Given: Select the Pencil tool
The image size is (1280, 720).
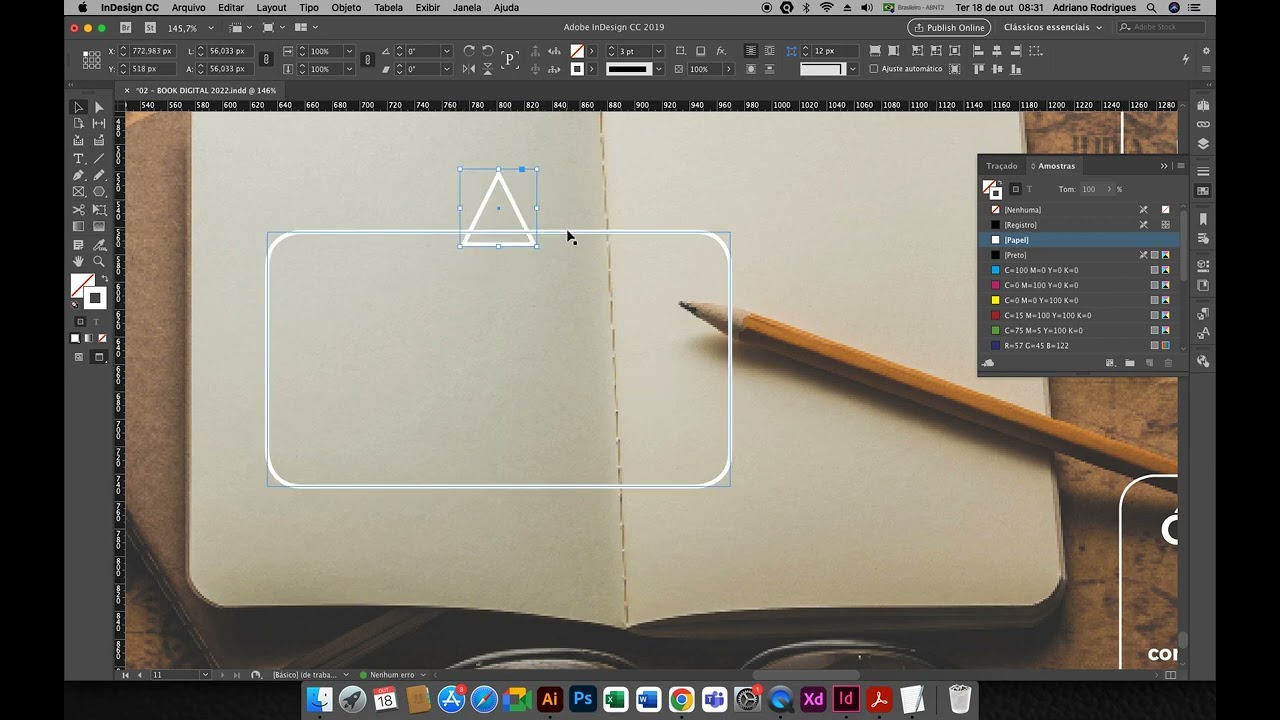Looking at the screenshot, I should click(99, 175).
